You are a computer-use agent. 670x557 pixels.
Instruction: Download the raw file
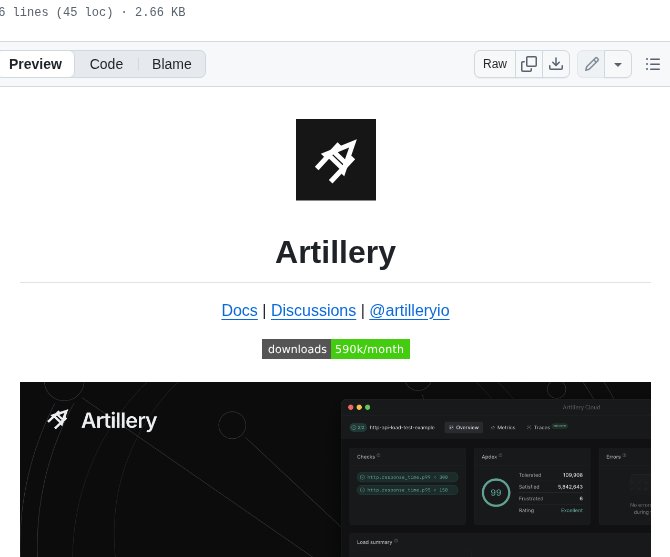[x=556, y=64]
